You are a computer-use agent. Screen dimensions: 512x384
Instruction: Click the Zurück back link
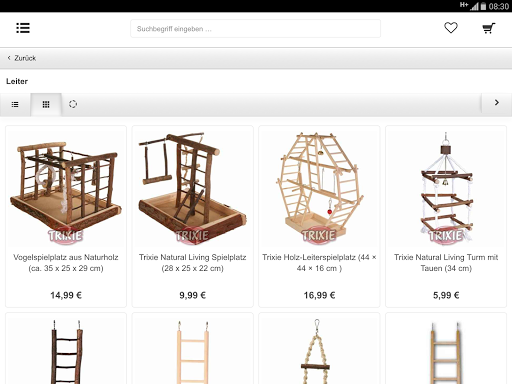tap(22, 58)
